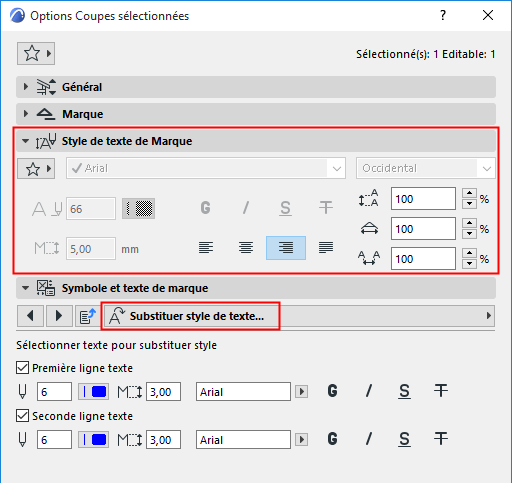Click Arial font field in Seconde ligne row
512x483 pixels.
[x=243, y=439]
